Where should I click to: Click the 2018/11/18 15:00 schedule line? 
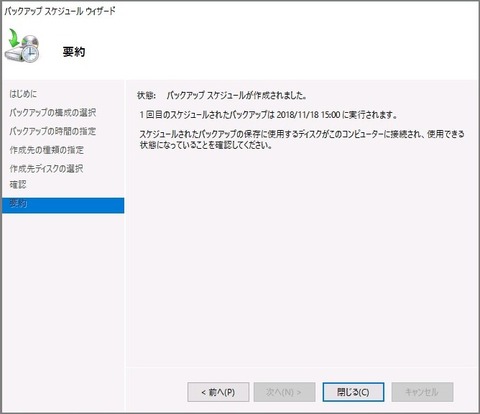(x=268, y=115)
